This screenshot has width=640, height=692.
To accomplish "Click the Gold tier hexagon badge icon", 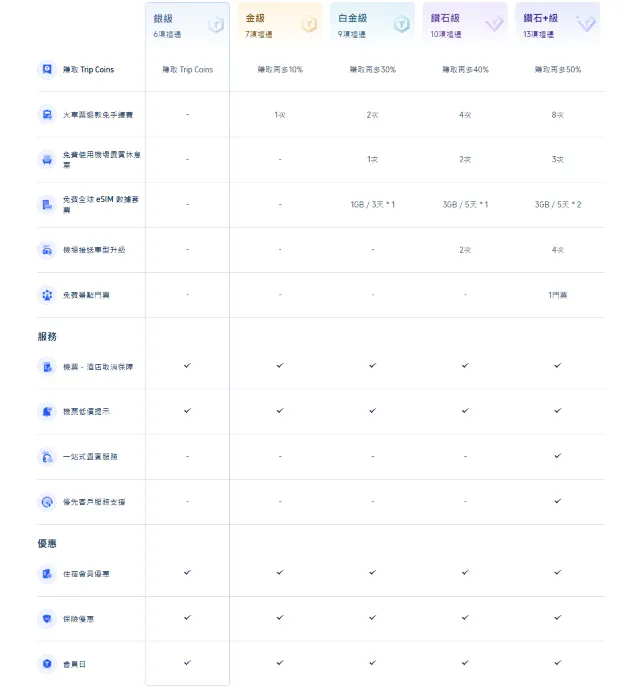I will (309, 24).
